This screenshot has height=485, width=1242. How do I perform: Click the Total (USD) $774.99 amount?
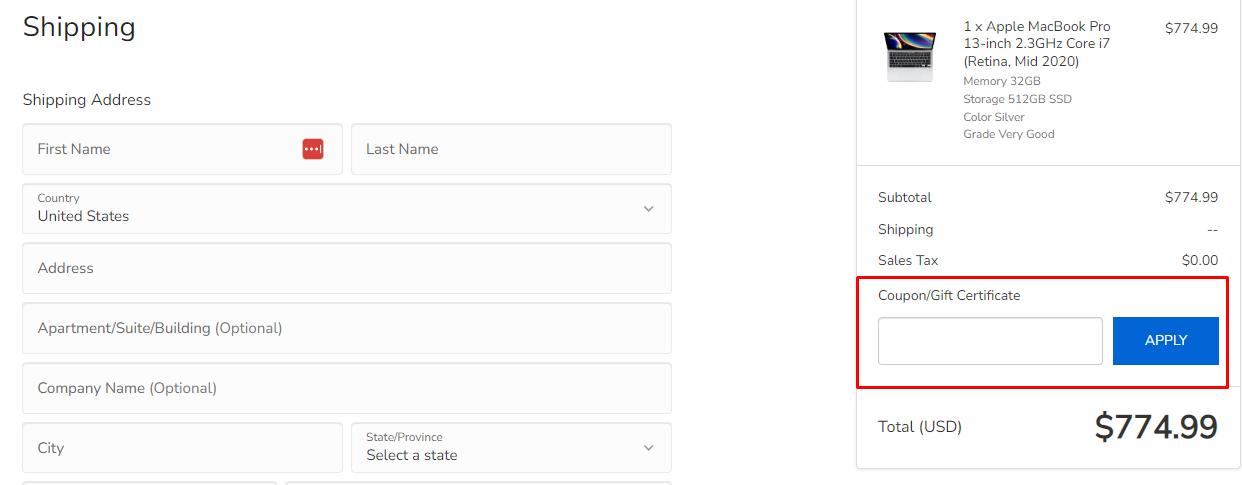(1156, 427)
